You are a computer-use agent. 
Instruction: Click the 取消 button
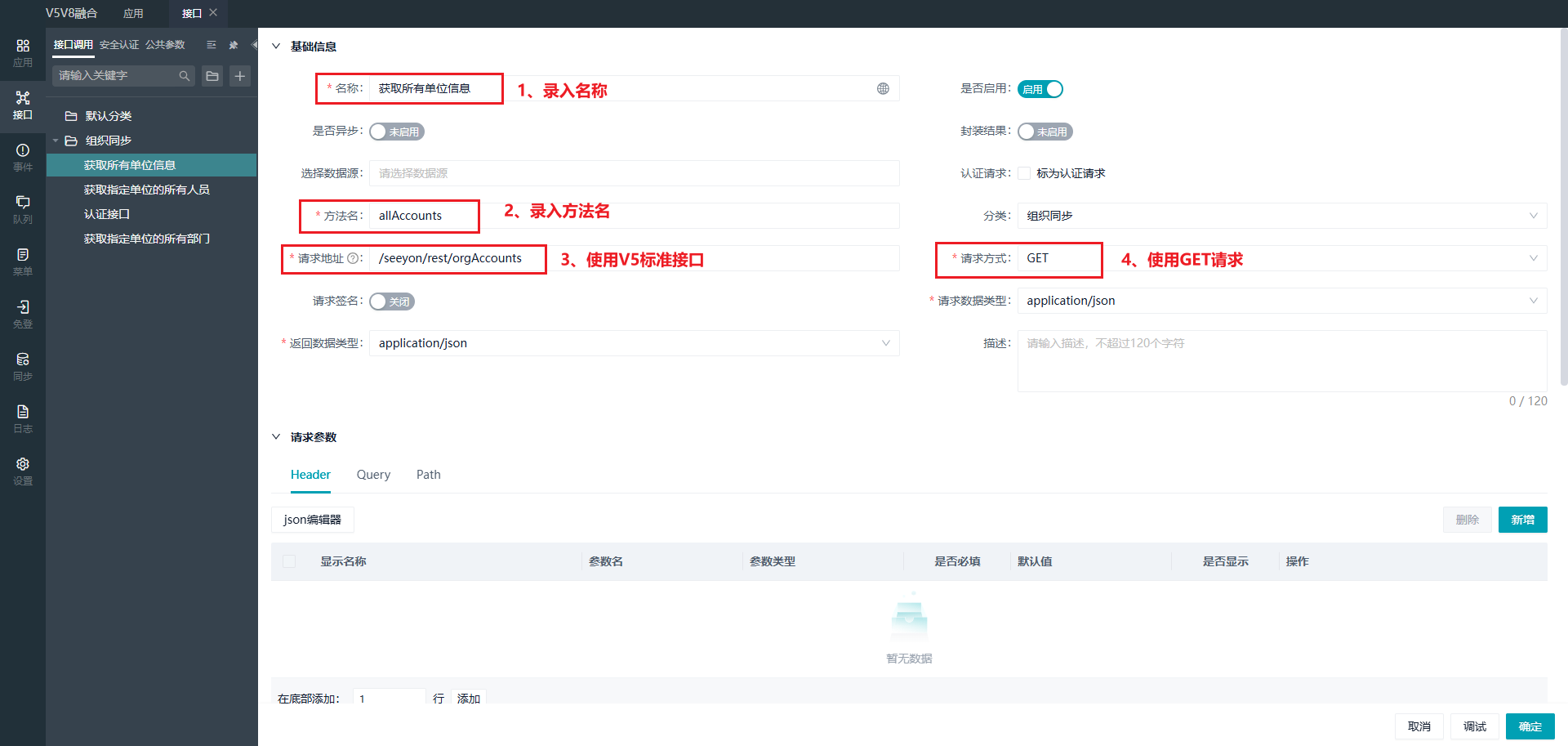[x=1419, y=726]
